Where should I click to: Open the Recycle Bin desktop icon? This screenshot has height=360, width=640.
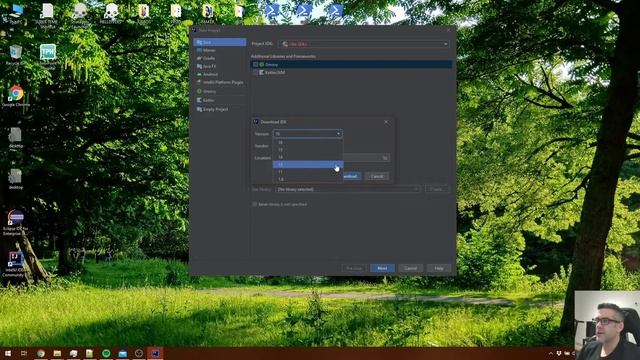pyautogui.click(x=16, y=55)
